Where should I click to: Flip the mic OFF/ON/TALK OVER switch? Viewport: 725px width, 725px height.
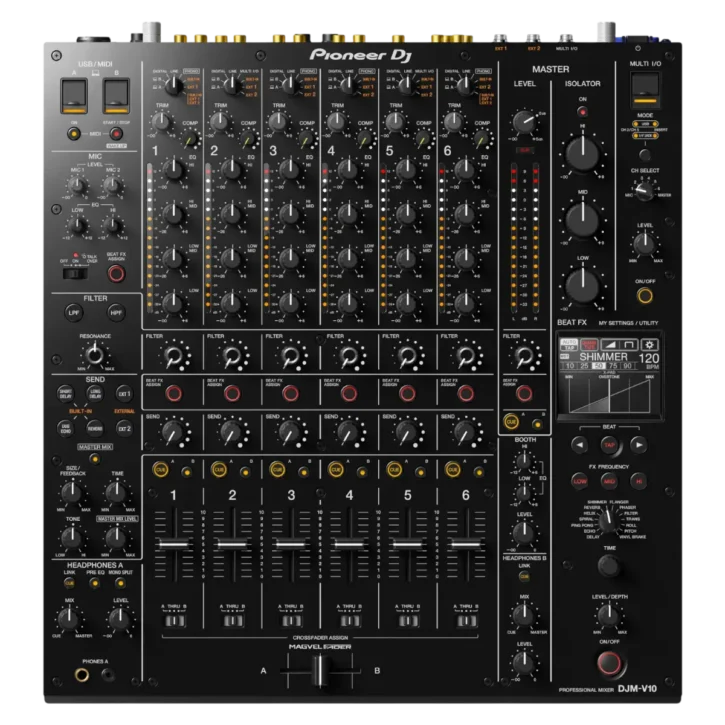pyautogui.click(x=75, y=273)
